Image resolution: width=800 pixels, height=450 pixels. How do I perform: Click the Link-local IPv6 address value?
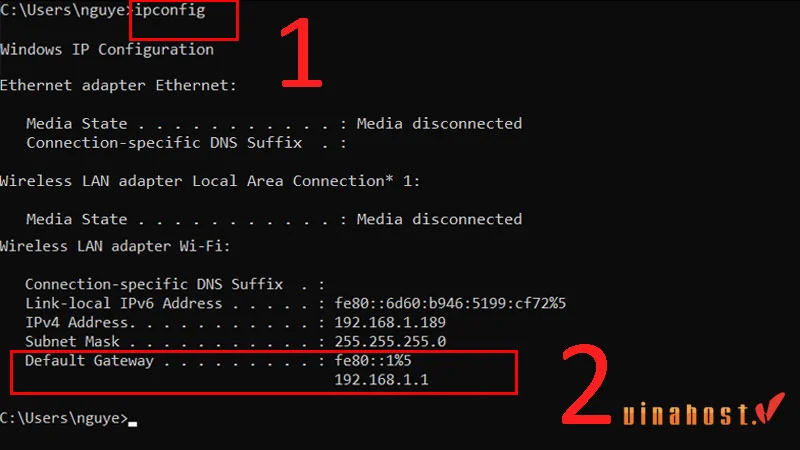click(450, 304)
